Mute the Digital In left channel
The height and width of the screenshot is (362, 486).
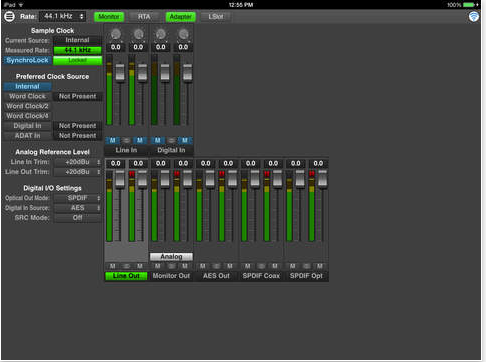[x=158, y=140]
